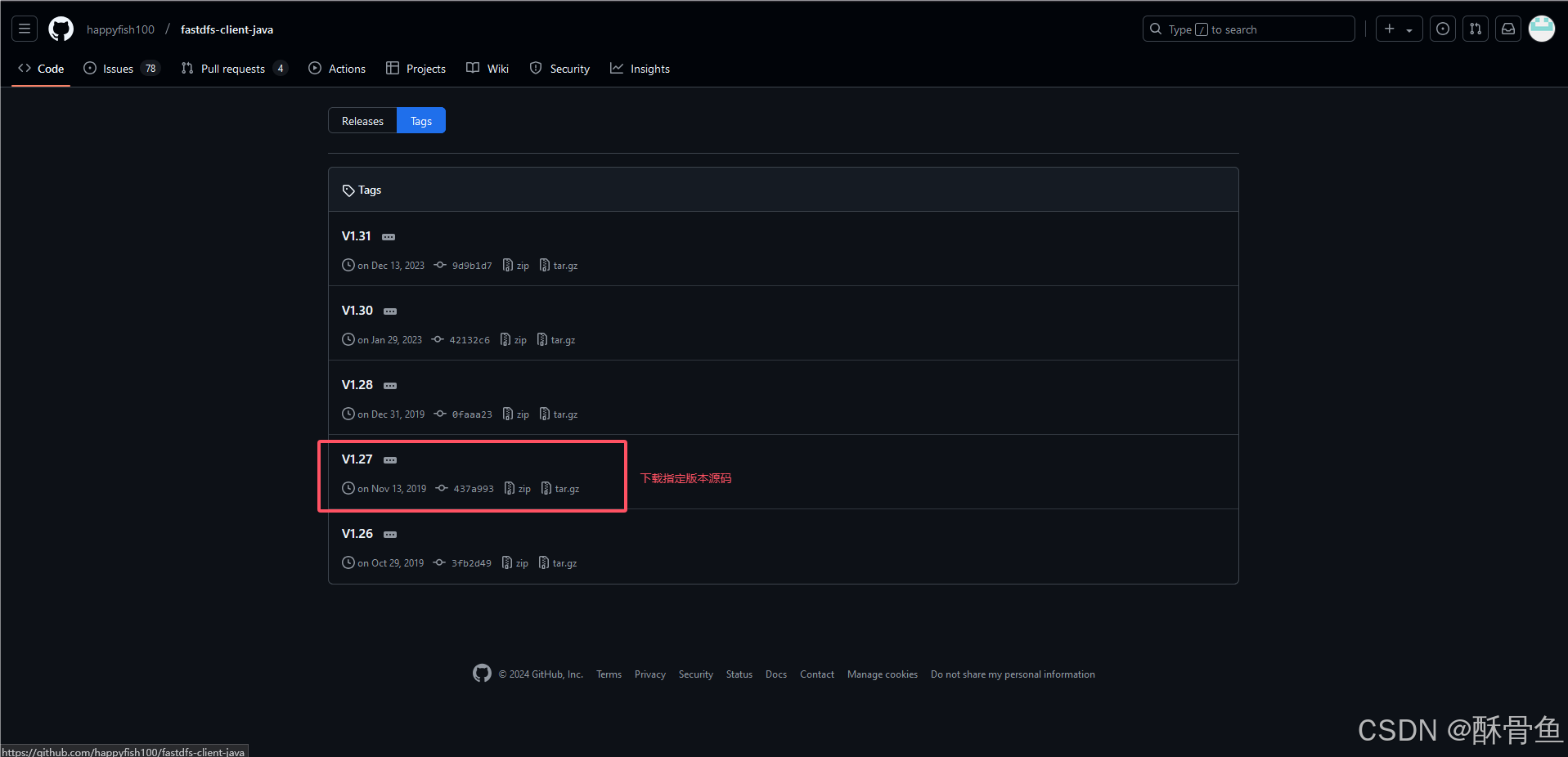
Task: Download V1.28 zip archive
Action: pyautogui.click(x=515, y=414)
